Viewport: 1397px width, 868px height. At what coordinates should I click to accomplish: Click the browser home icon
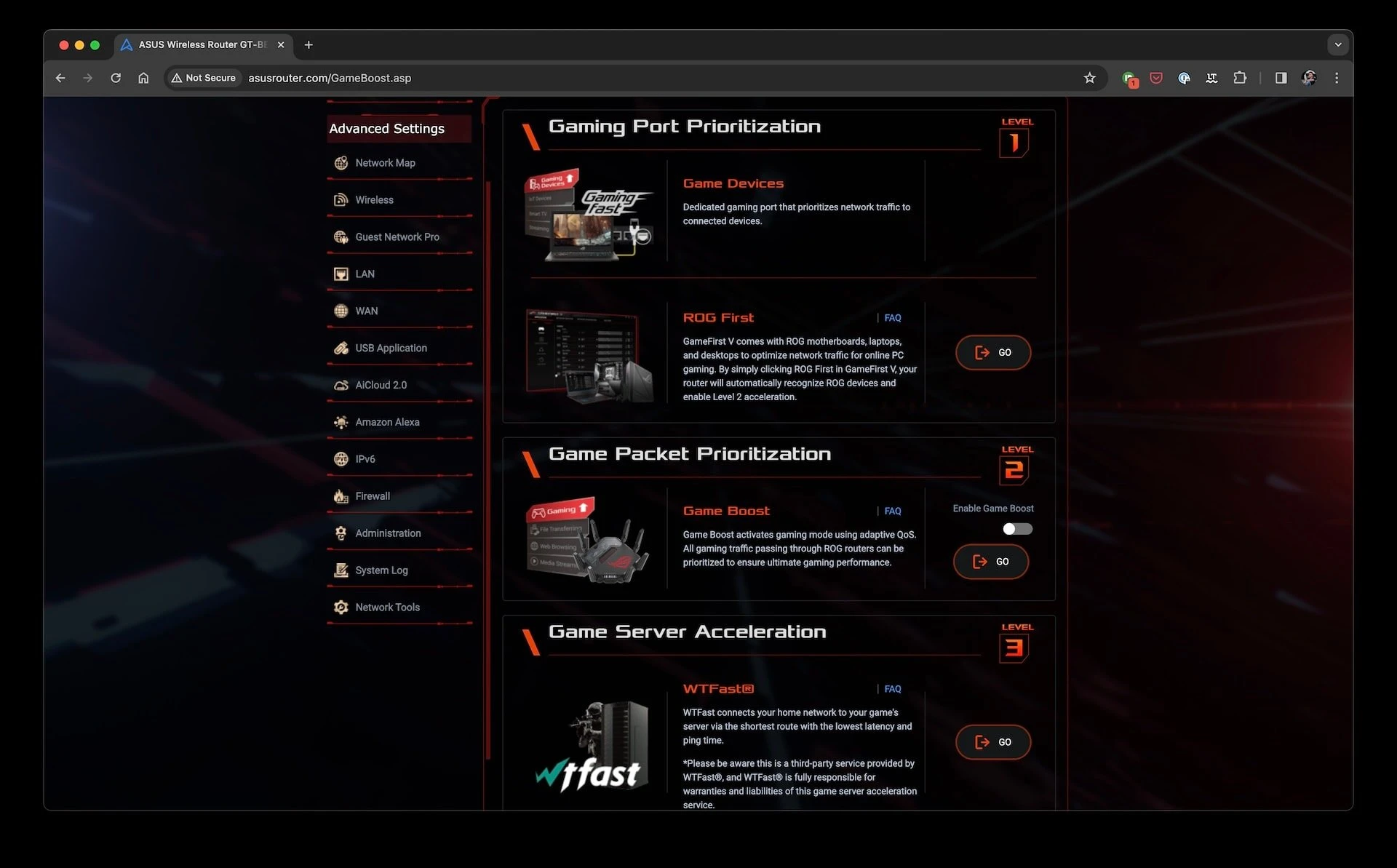click(x=143, y=78)
